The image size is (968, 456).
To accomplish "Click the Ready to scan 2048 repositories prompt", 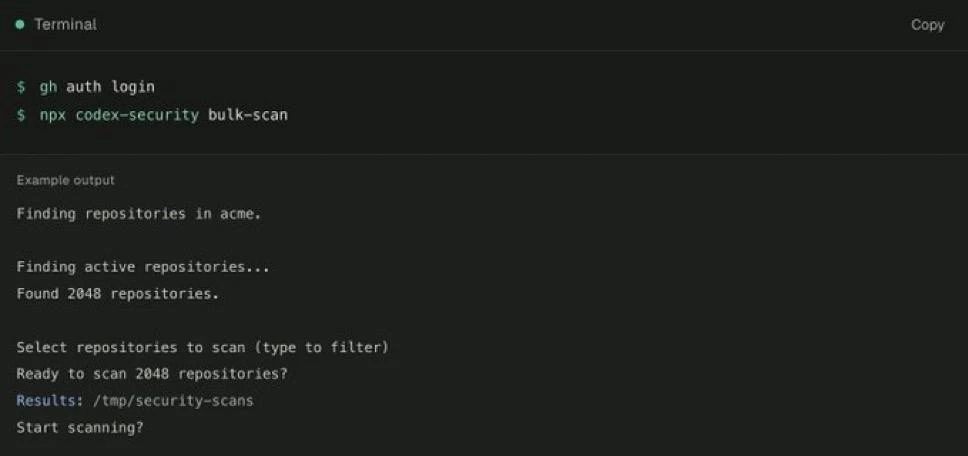I will [152, 374].
